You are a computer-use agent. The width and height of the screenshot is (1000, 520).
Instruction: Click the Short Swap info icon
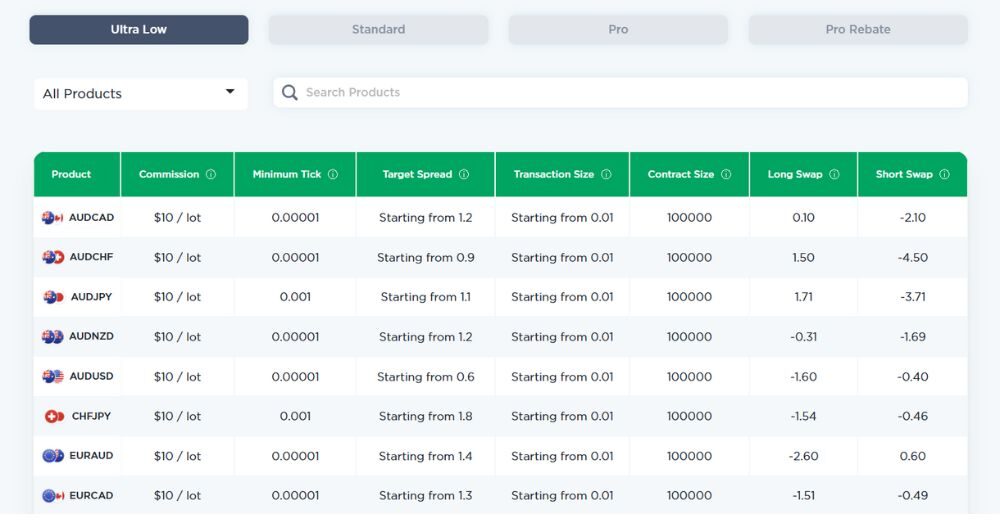[944, 174]
